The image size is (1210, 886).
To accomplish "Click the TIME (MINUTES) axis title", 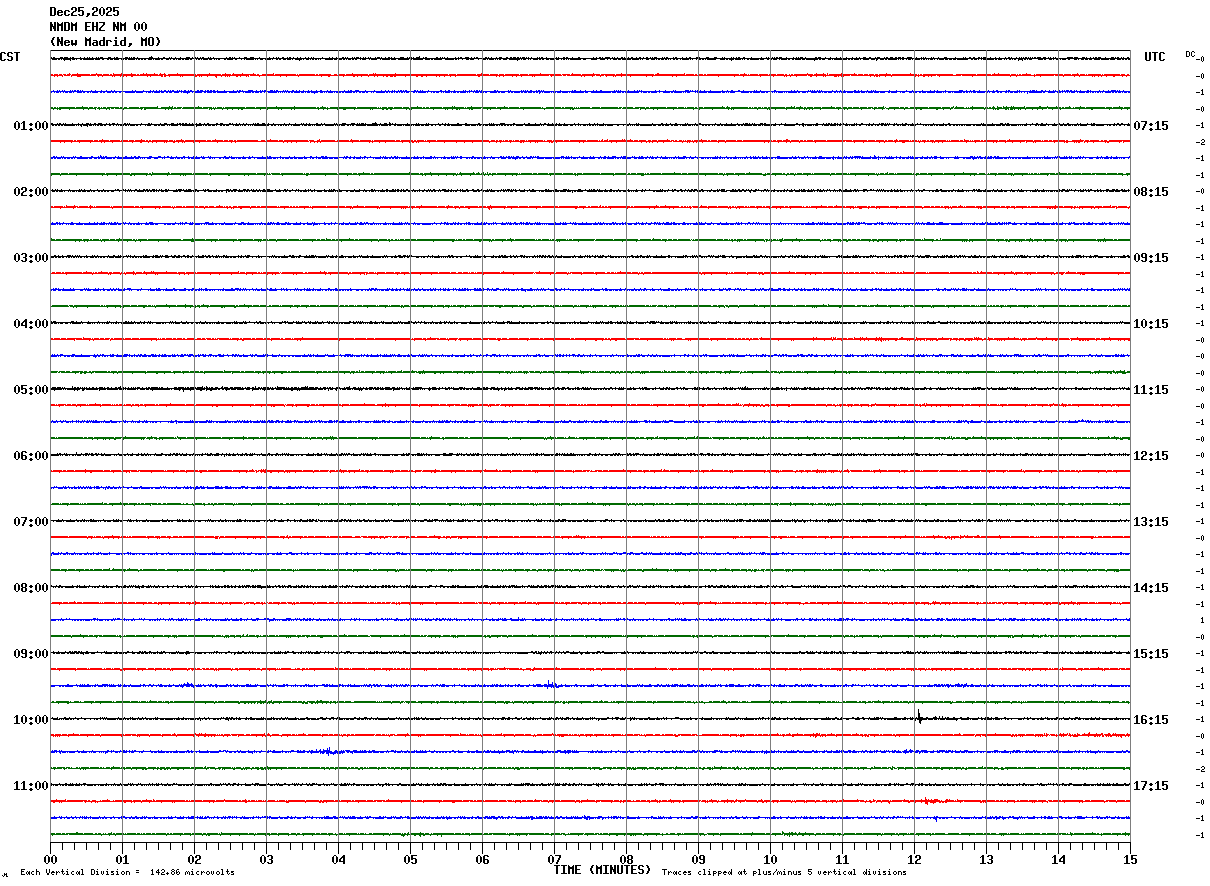I will pyautogui.click(x=602, y=870).
